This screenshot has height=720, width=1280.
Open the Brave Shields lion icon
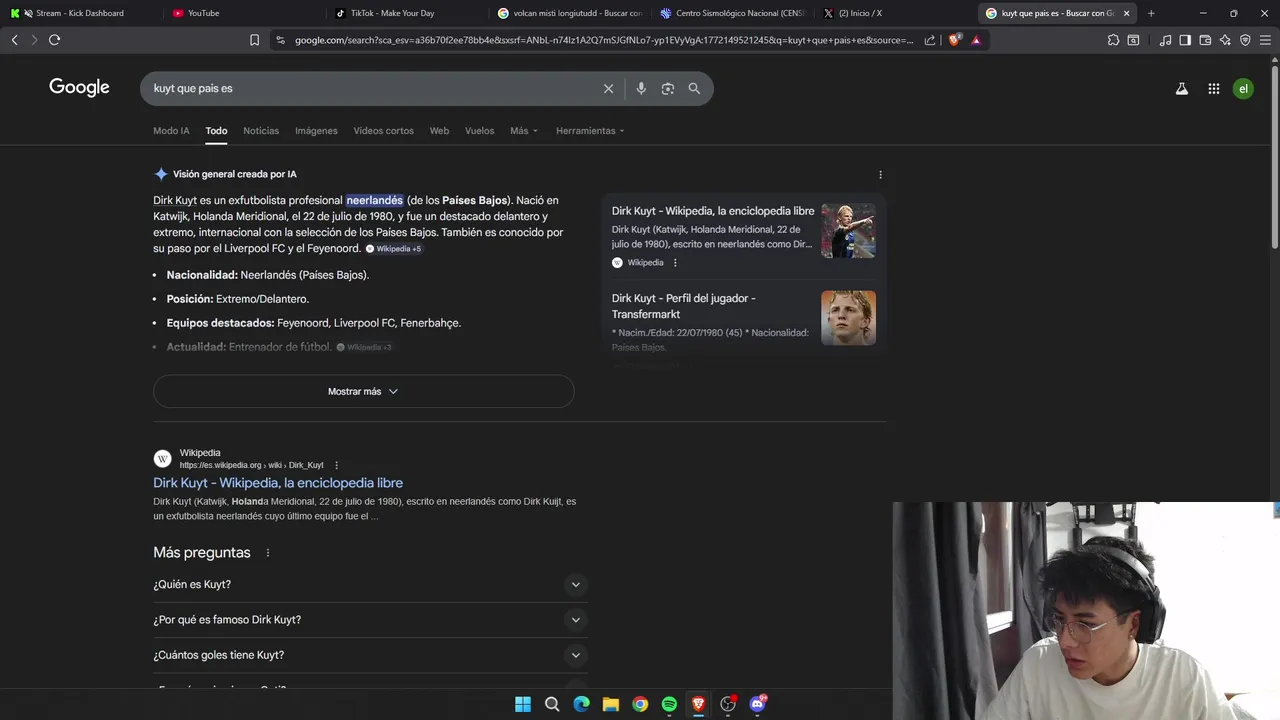pyautogui.click(x=954, y=40)
